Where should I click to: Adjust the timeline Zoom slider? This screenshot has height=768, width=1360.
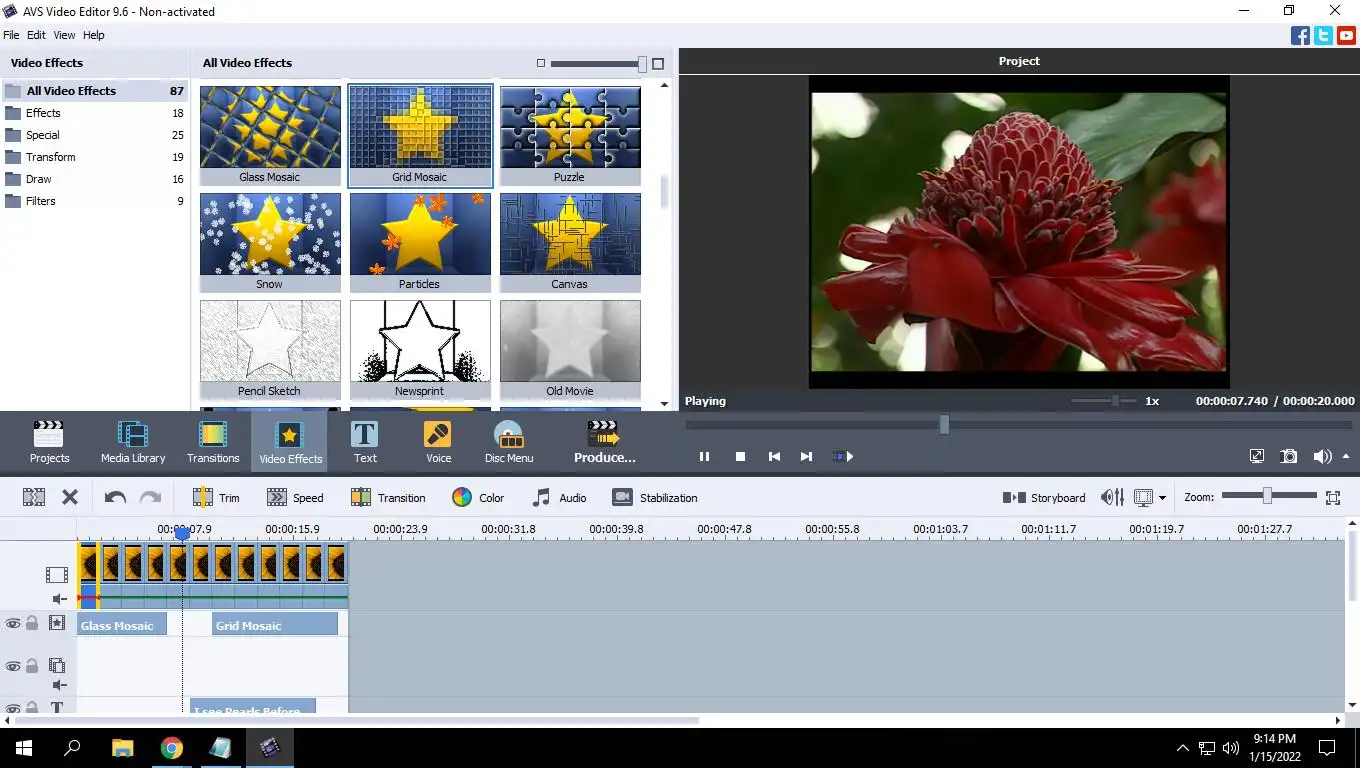coord(1268,496)
